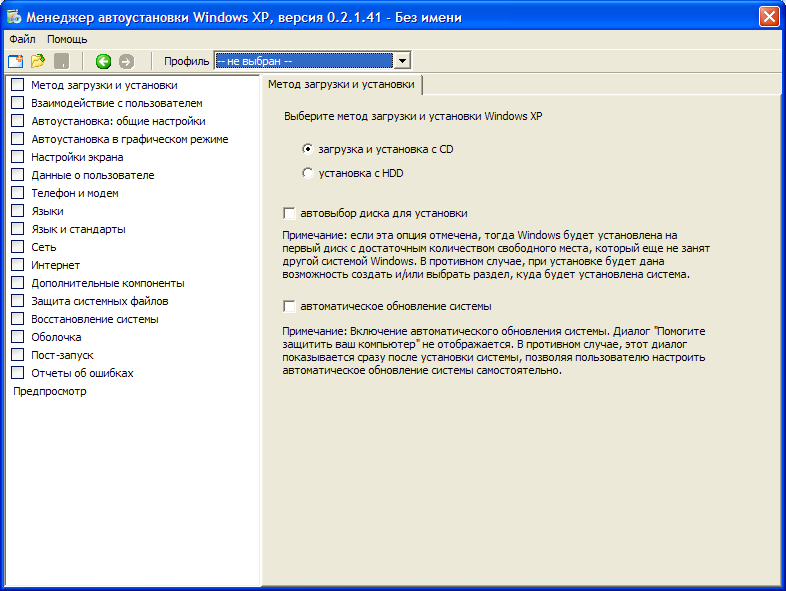
Task: Tick checkbox next to 'Автоустановка: общие настройки'
Action: click(18, 121)
